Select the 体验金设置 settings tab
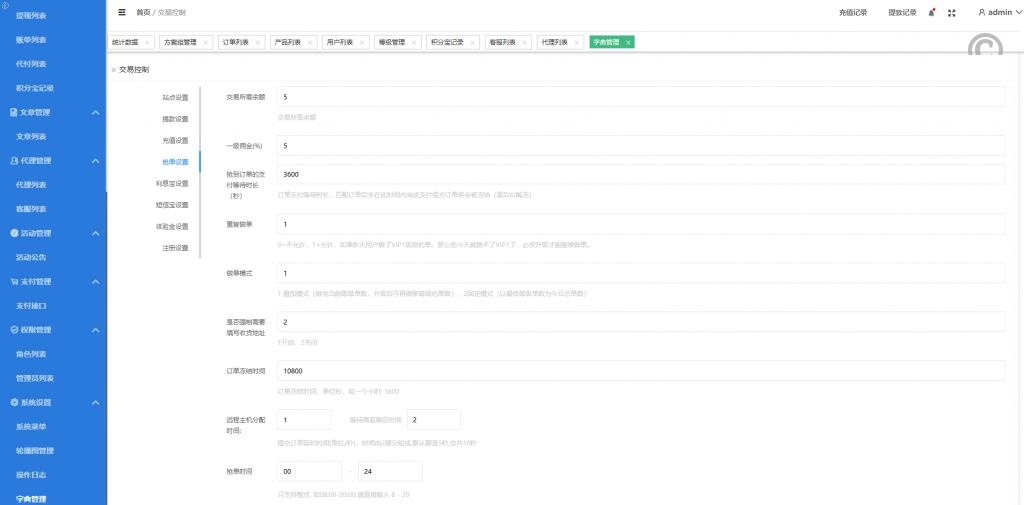The width and height of the screenshot is (1024, 505). coord(172,227)
